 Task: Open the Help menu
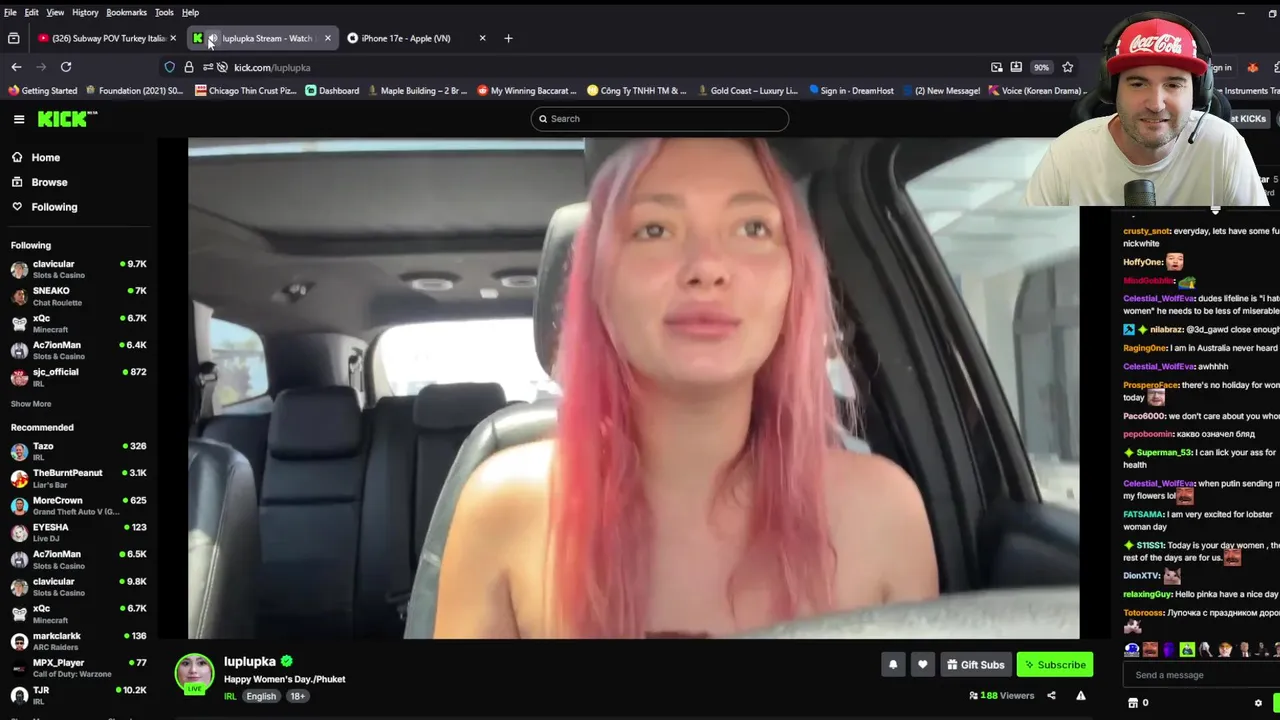[190, 12]
